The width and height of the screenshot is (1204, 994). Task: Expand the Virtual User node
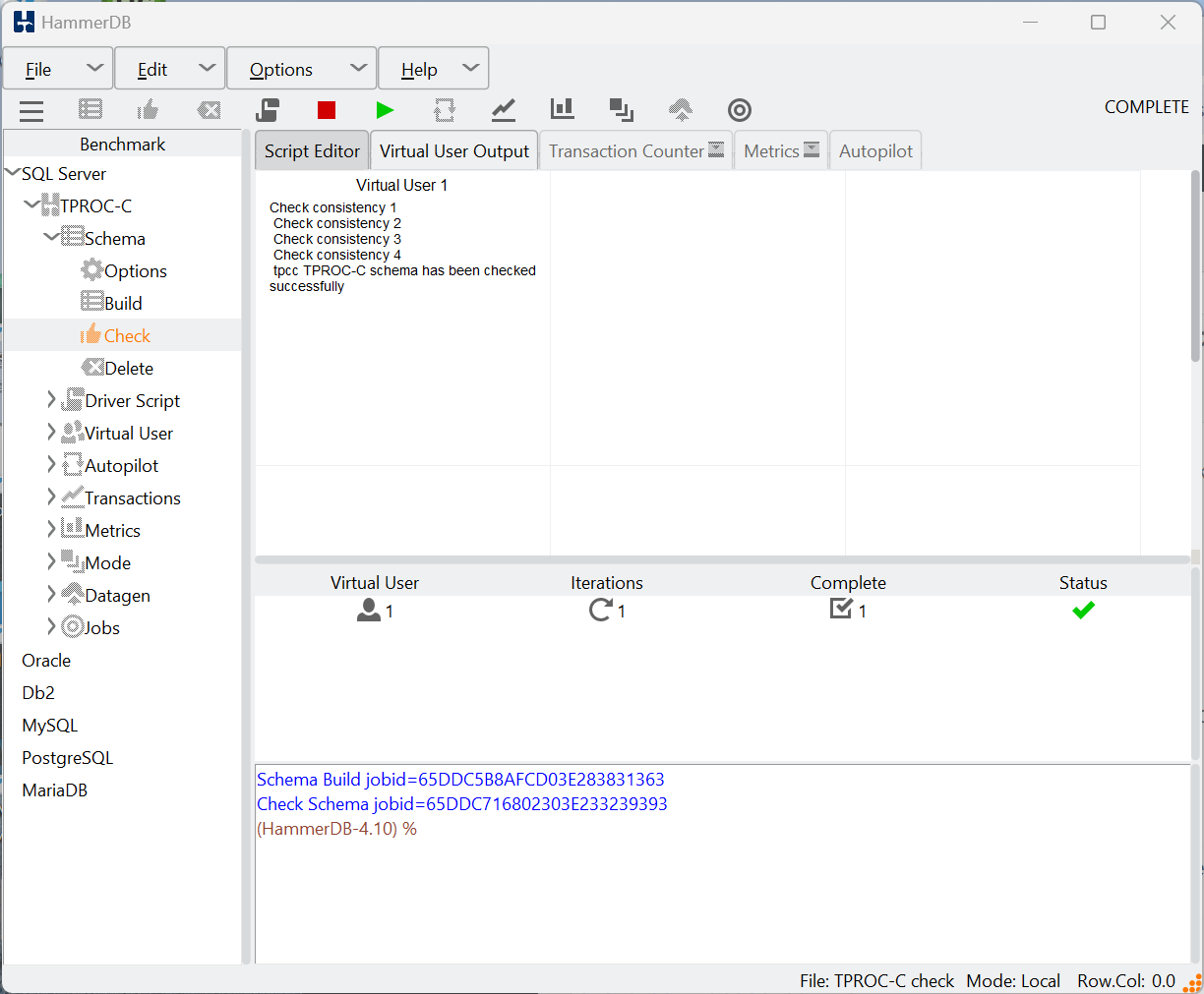click(51, 432)
